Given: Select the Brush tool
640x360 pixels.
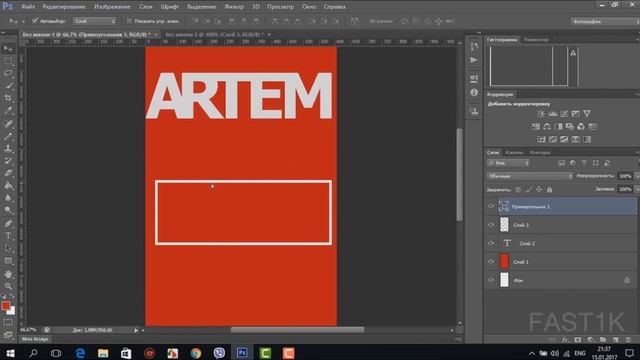Looking at the screenshot, I should pos(8,136).
